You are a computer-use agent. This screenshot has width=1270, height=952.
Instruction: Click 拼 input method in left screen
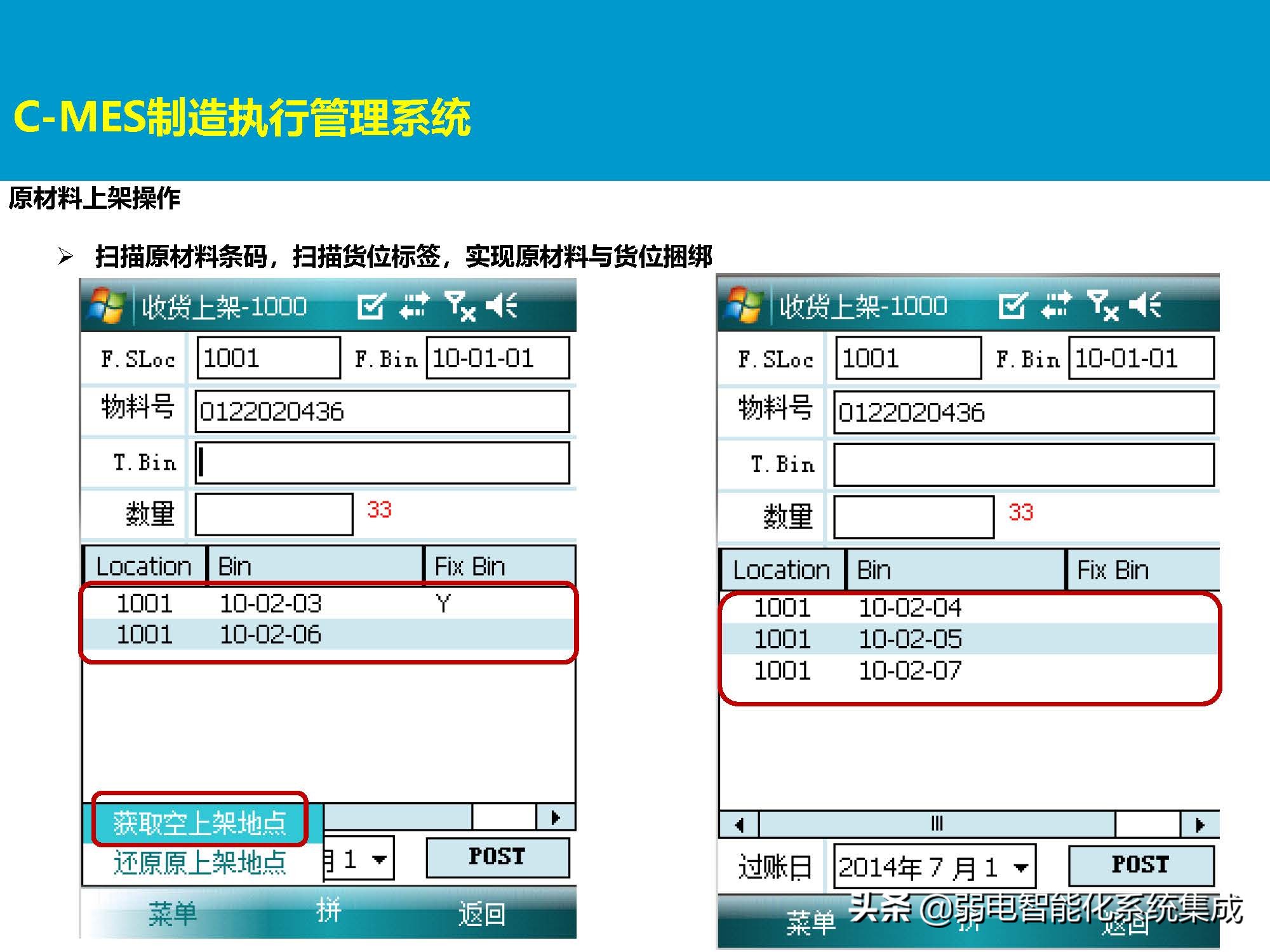pyautogui.click(x=328, y=911)
